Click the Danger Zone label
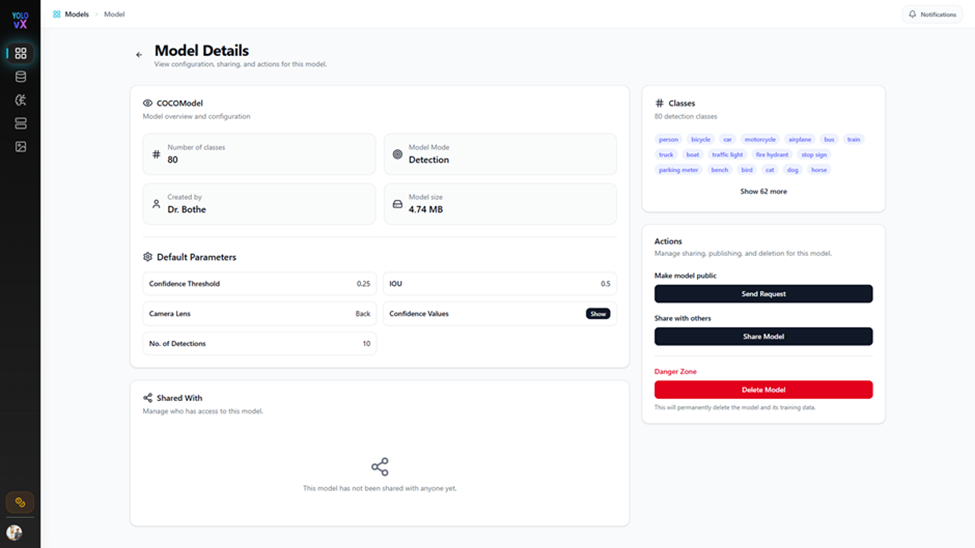 click(675, 371)
